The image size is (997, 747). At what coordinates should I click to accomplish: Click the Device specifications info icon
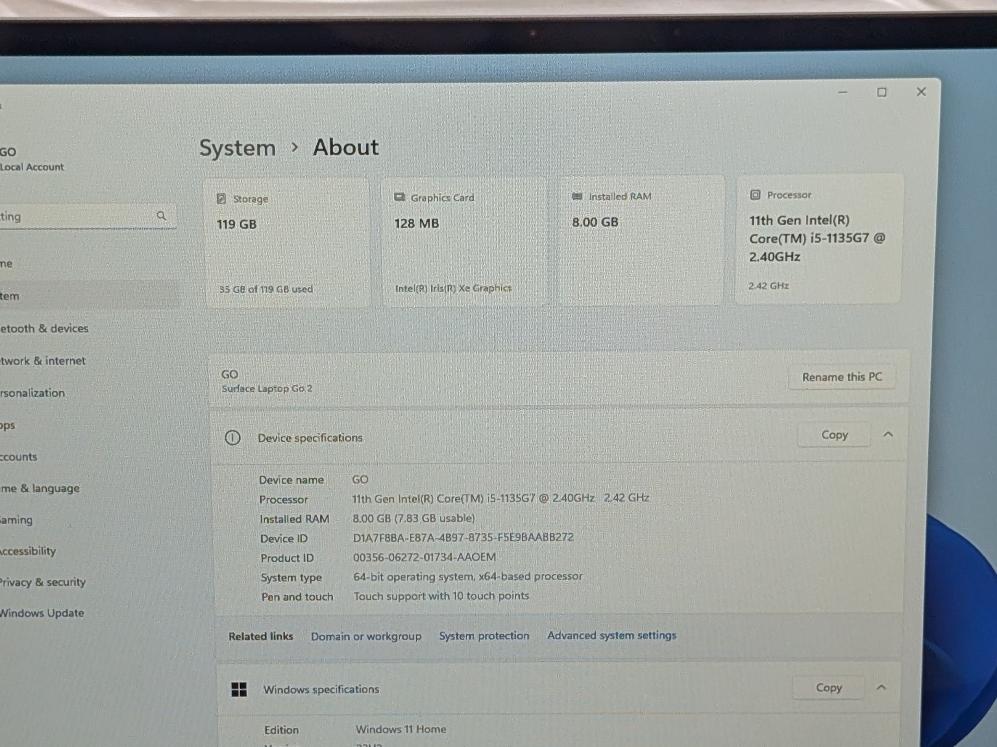click(233, 438)
